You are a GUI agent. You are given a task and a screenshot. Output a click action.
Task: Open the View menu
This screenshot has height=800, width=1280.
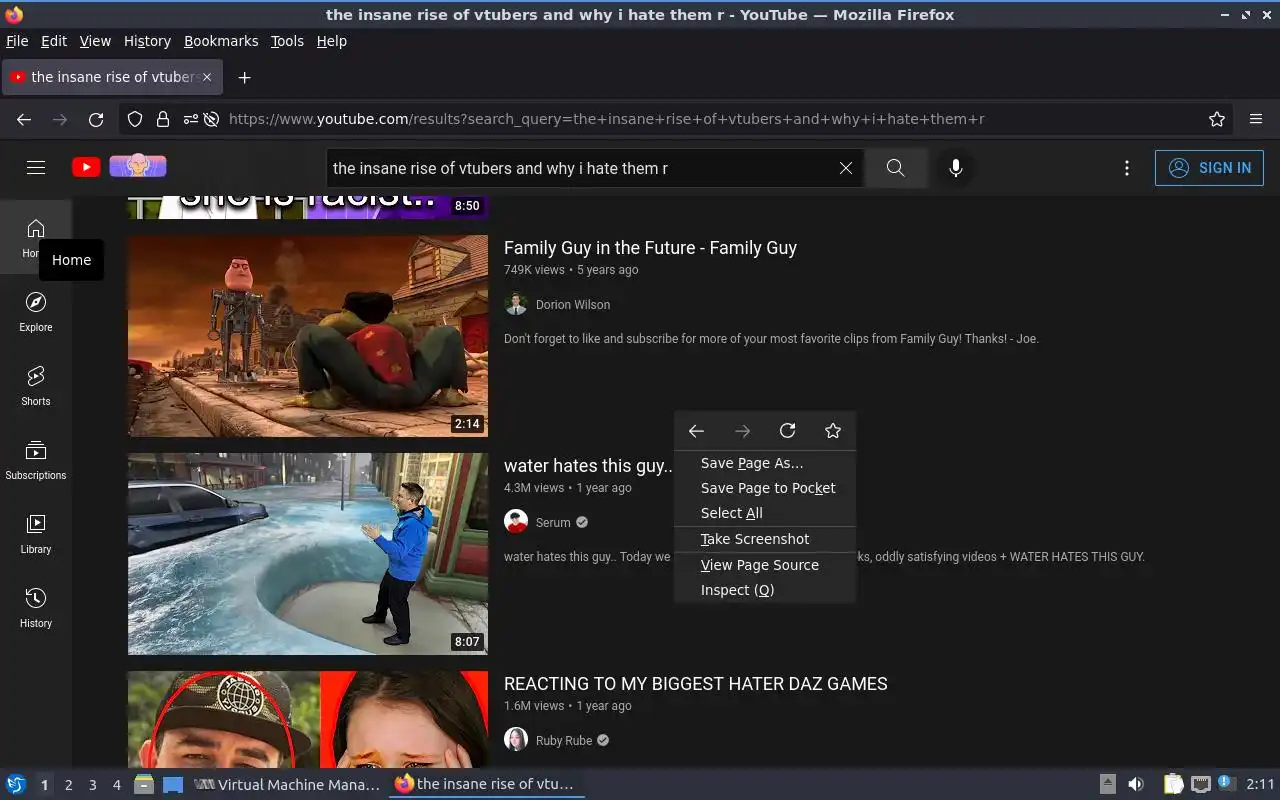point(95,41)
